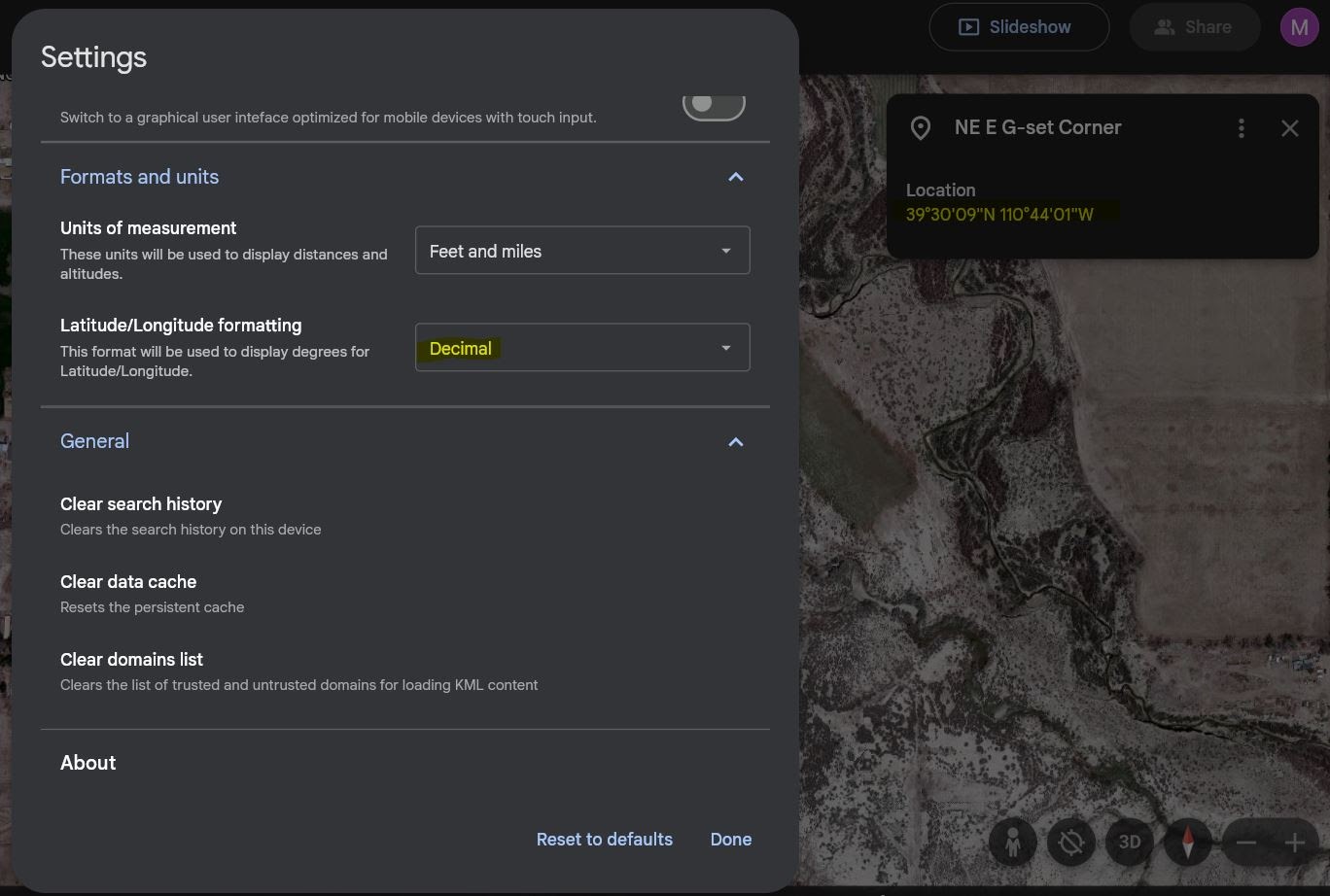The height and width of the screenshot is (896, 1330).
Task: Click the circular rotate-reset icon left of 3D
Action: tap(1070, 843)
